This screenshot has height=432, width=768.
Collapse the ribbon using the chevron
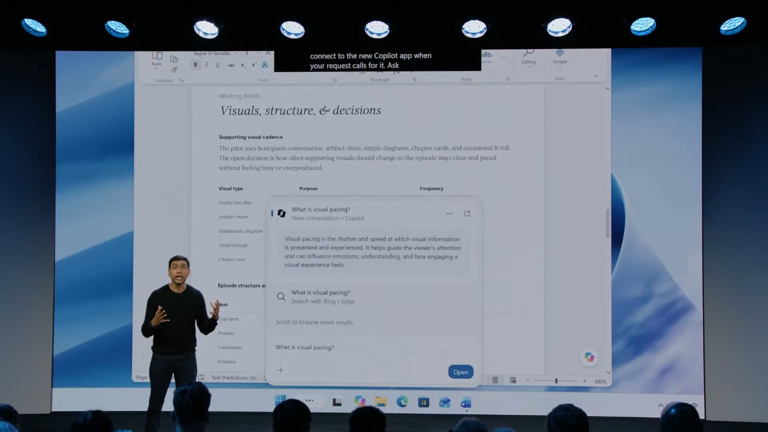[596, 76]
